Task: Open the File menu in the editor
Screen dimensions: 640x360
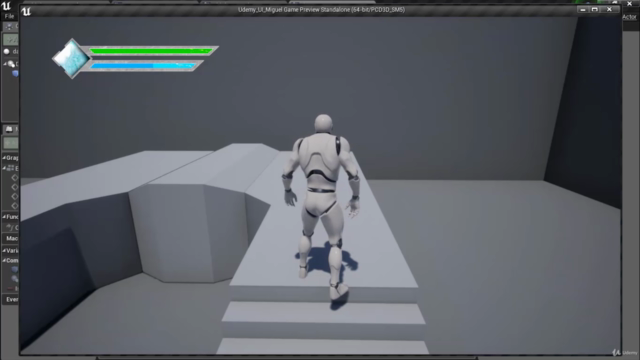Action: pyautogui.click(x=9, y=16)
